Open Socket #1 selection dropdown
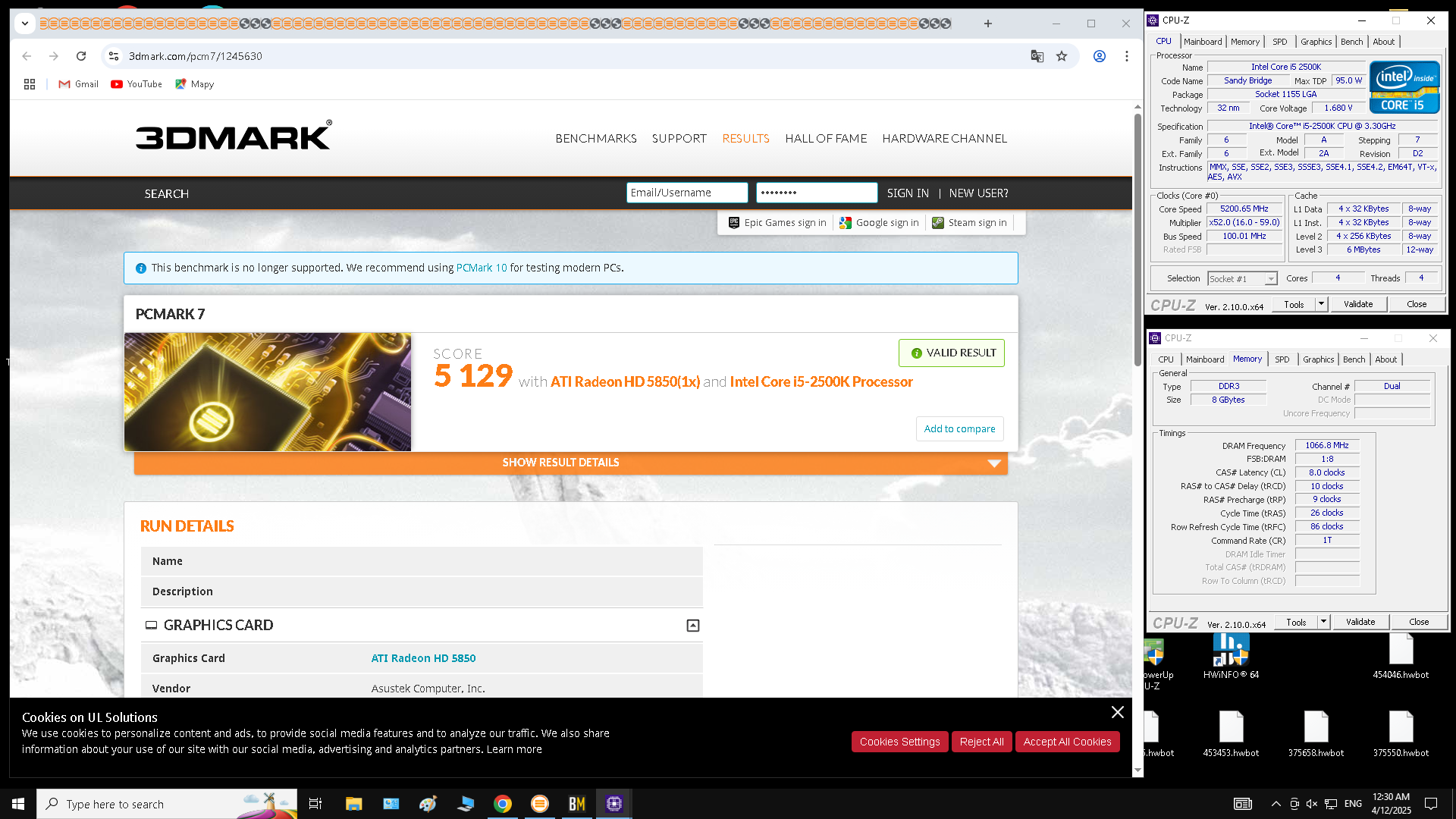 [x=1242, y=279]
